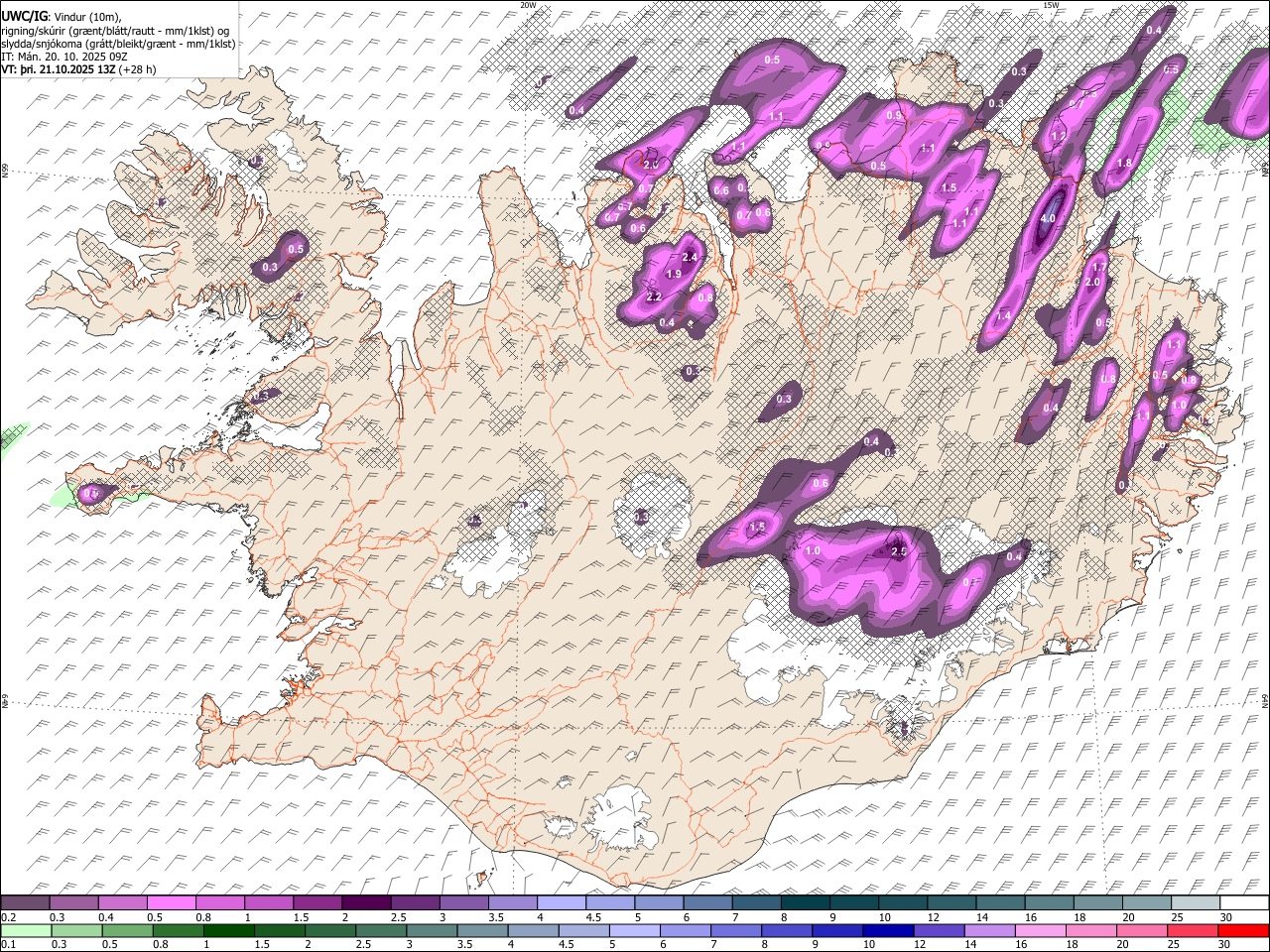This screenshot has width=1270, height=952.
Task: Click the '20W' longitude label
Action: click(x=528, y=5)
